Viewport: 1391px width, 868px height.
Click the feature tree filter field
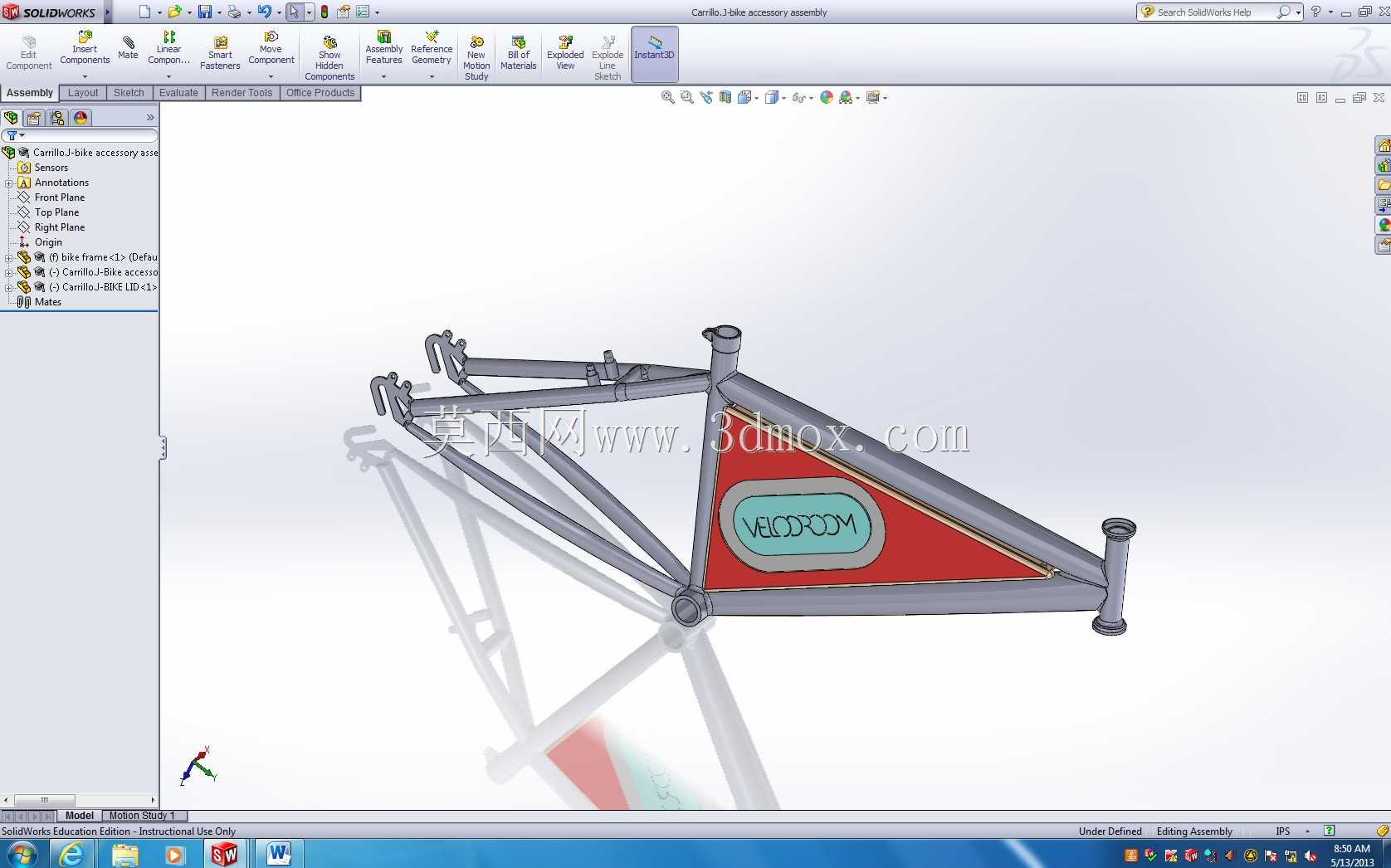[x=81, y=135]
